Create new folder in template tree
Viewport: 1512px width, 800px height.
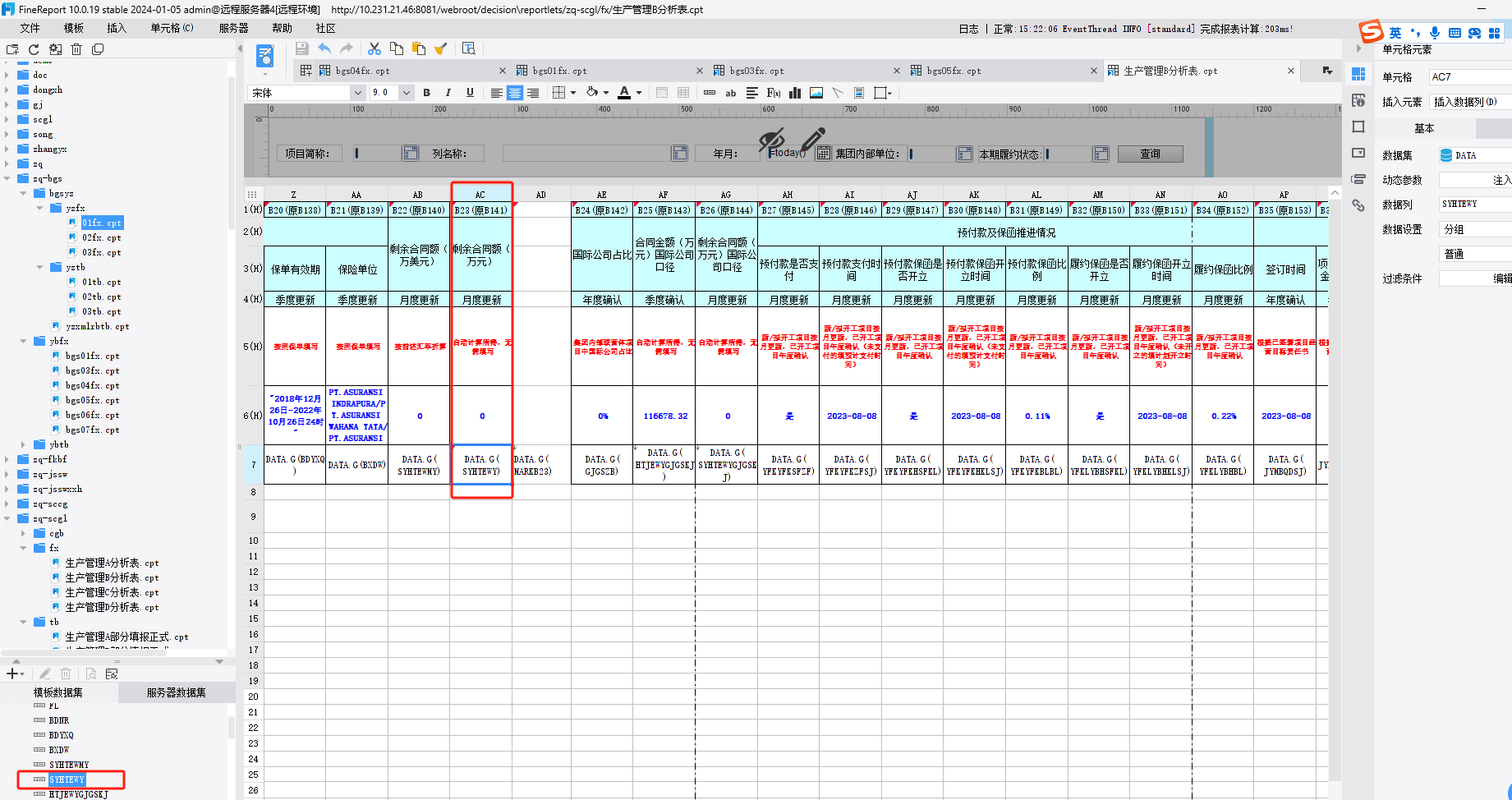pyautogui.click(x=12, y=49)
